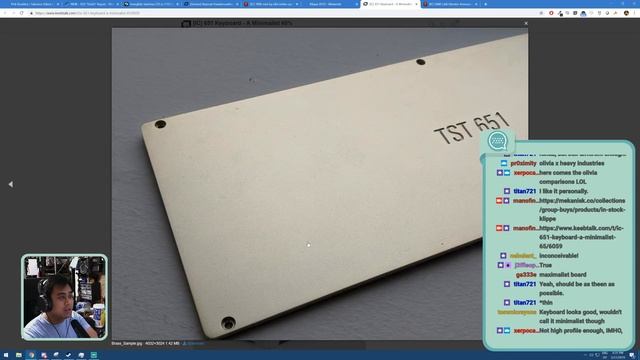Click the 'olivia x heavy industries' chat message
This screenshot has width=640, height=360.
click(571, 163)
